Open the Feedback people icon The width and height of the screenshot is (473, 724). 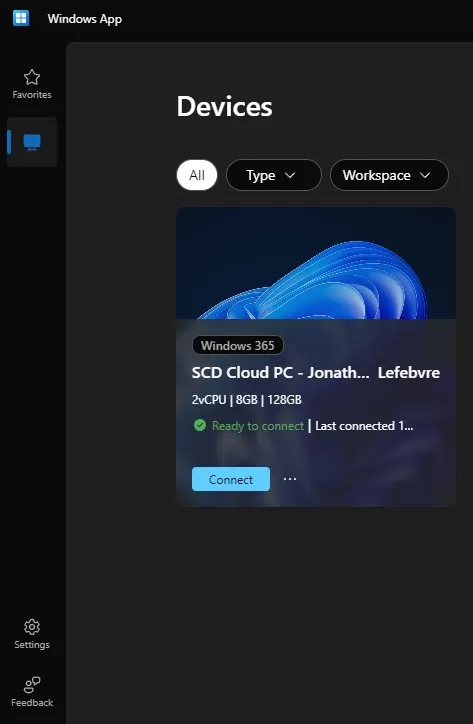32,685
